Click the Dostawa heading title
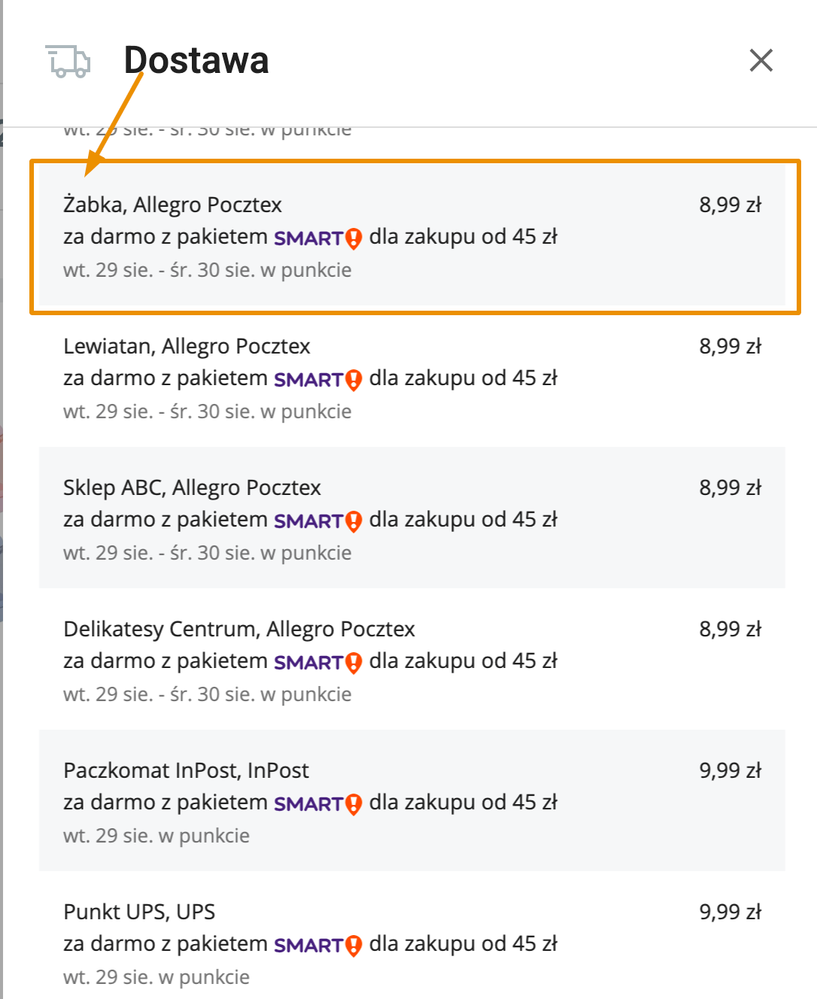817x999 pixels. (196, 61)
